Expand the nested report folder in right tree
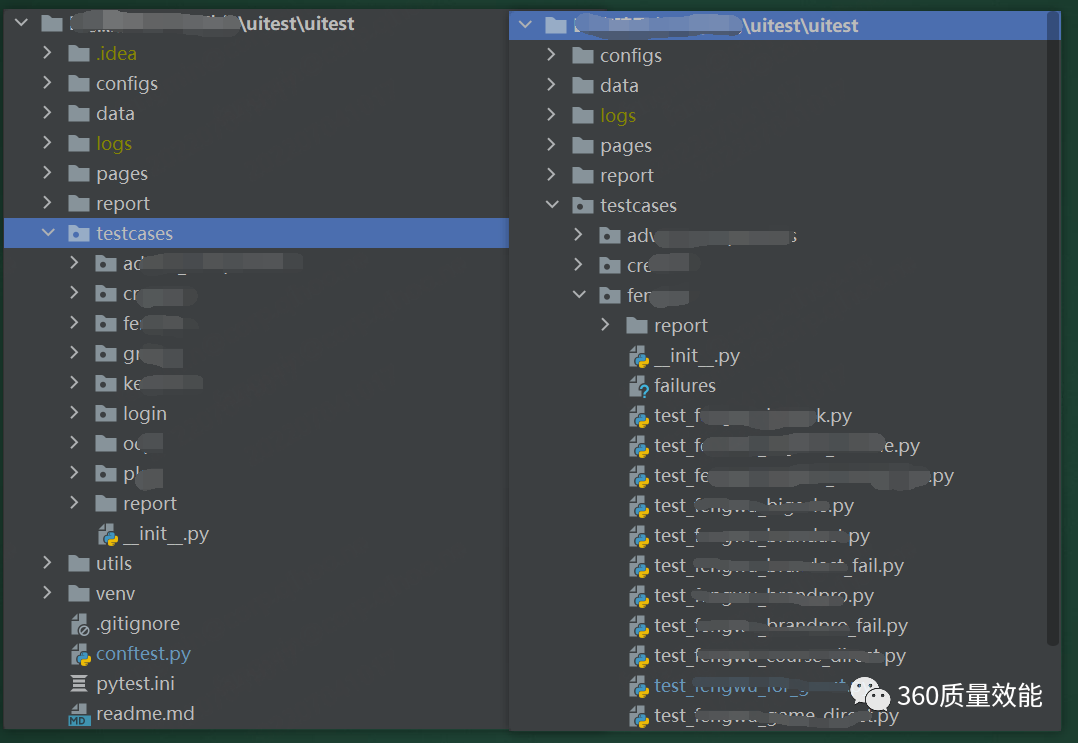Image resolution: width=1078 pixels, height=743 pixels. [x=606, y=324]
